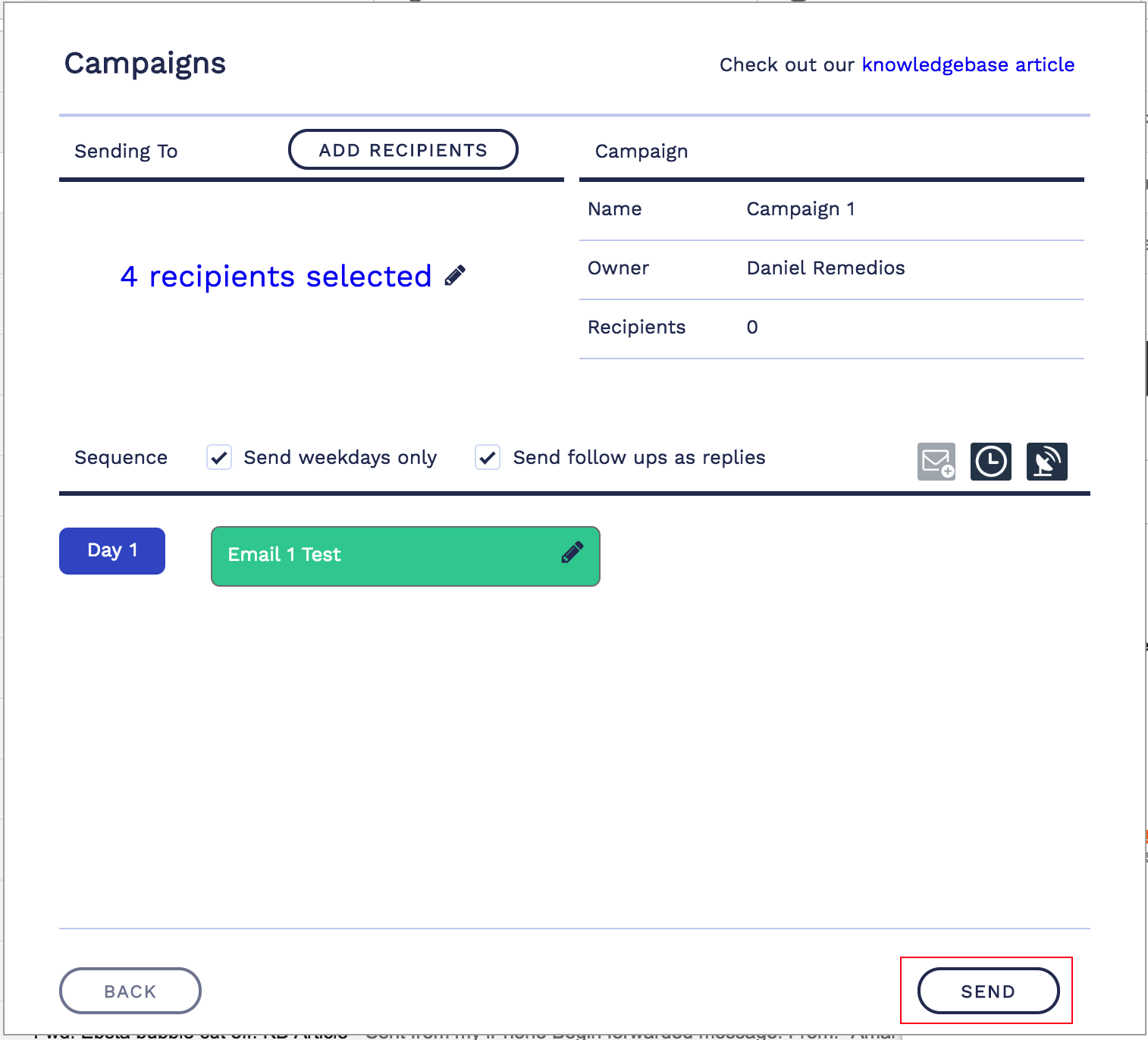Viewport: 1148px width, 1040px height.
Task: Edit Email 1 Test via pencil icon
Action: (x=572, y=553)
